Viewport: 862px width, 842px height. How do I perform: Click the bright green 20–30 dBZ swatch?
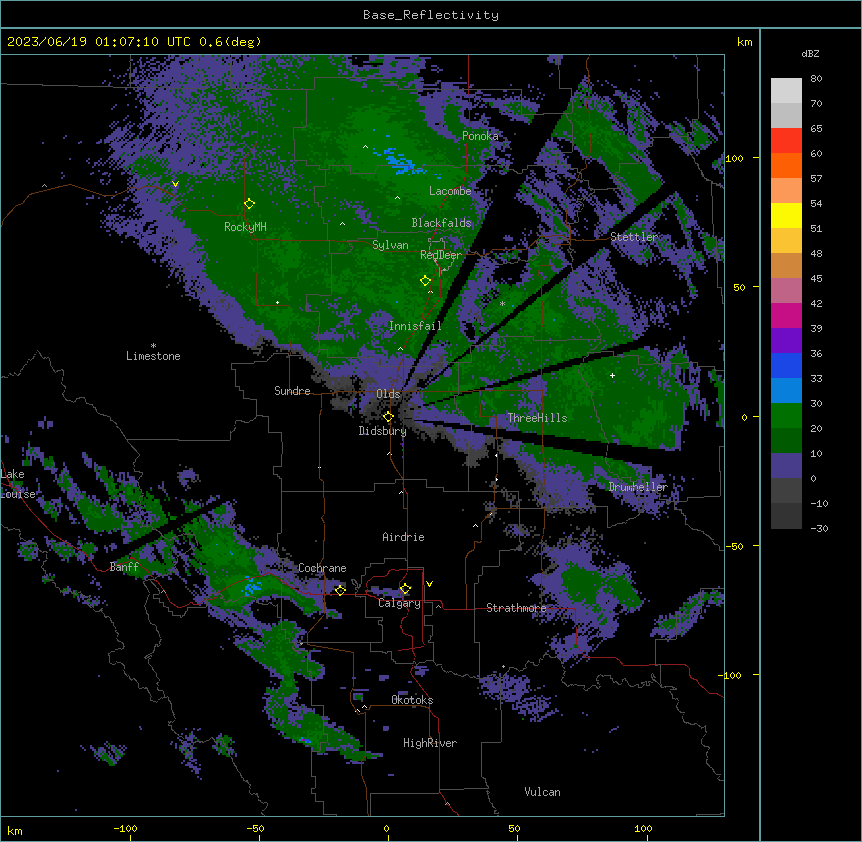pos(786,416)
